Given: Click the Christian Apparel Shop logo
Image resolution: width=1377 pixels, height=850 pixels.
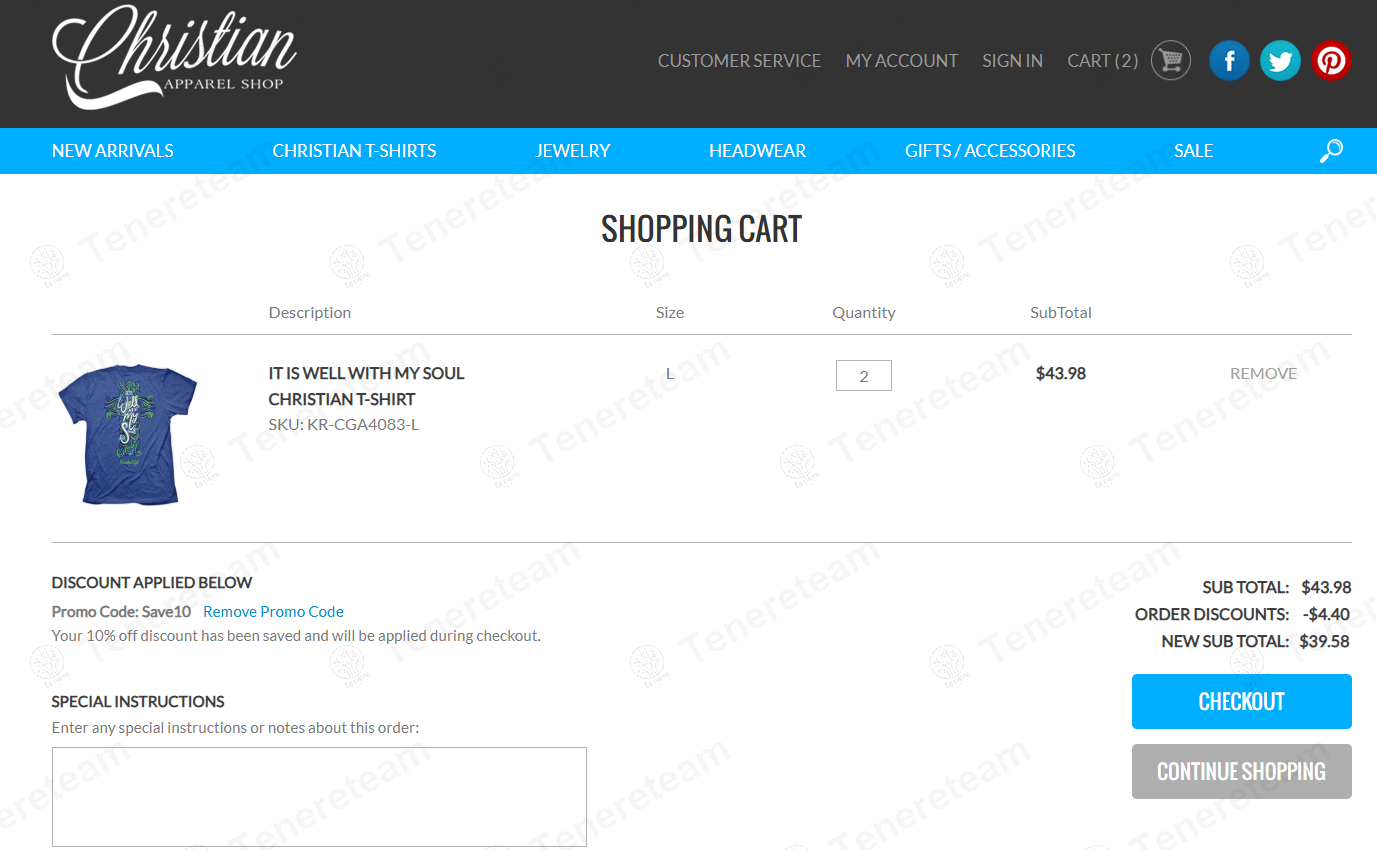Looking at the screenshot, I should coord(174,57).
